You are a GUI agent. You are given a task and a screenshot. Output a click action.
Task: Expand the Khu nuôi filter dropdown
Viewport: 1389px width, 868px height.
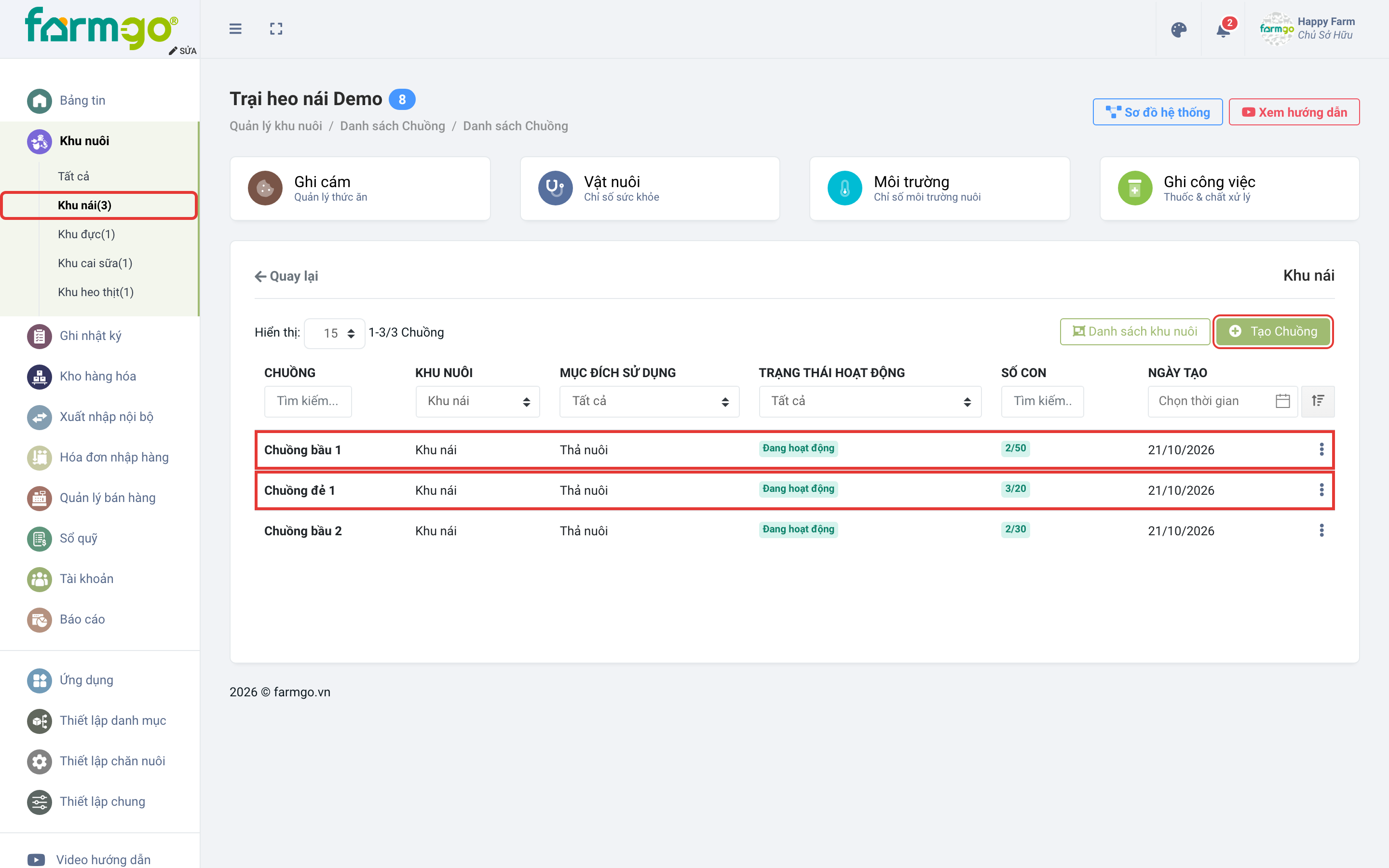click(x=477, y=401)
